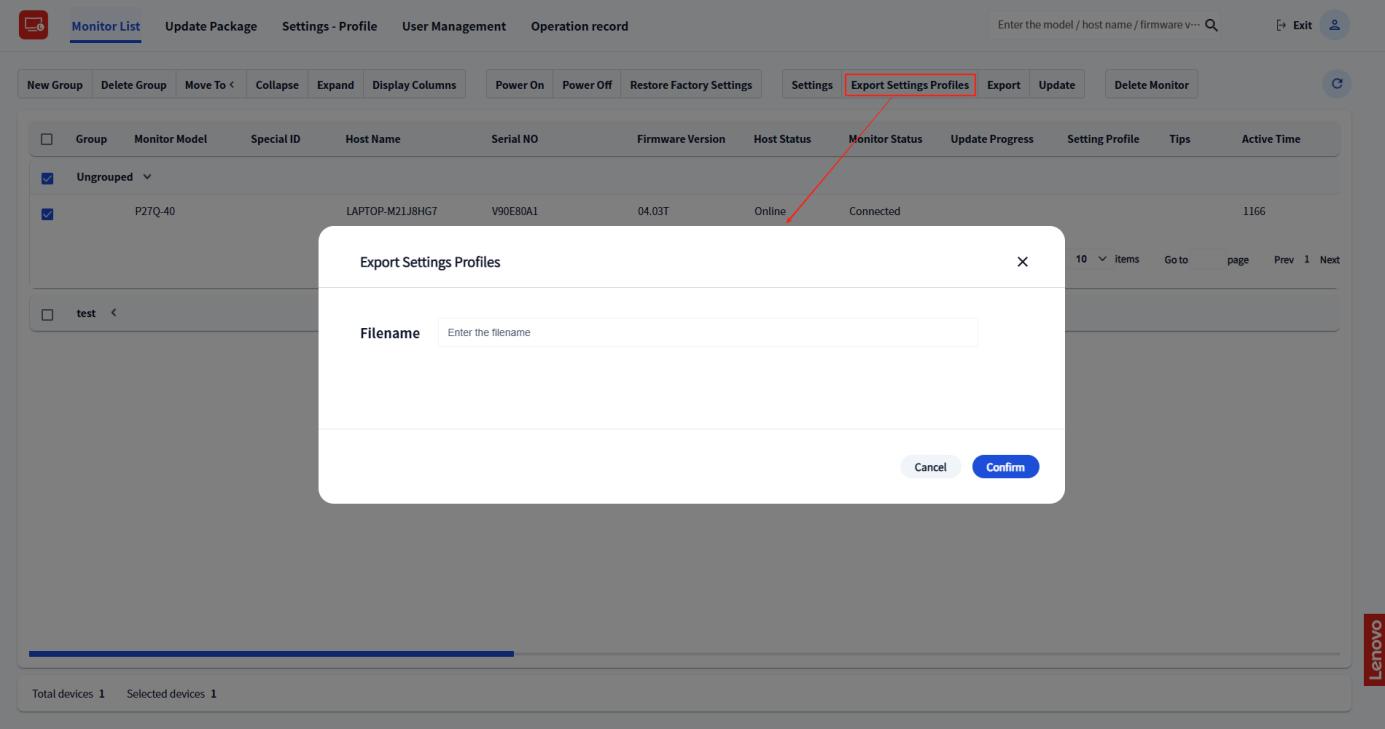Open the User Management tab
This screenshot has height=729, width=1385.
[453, 26]
